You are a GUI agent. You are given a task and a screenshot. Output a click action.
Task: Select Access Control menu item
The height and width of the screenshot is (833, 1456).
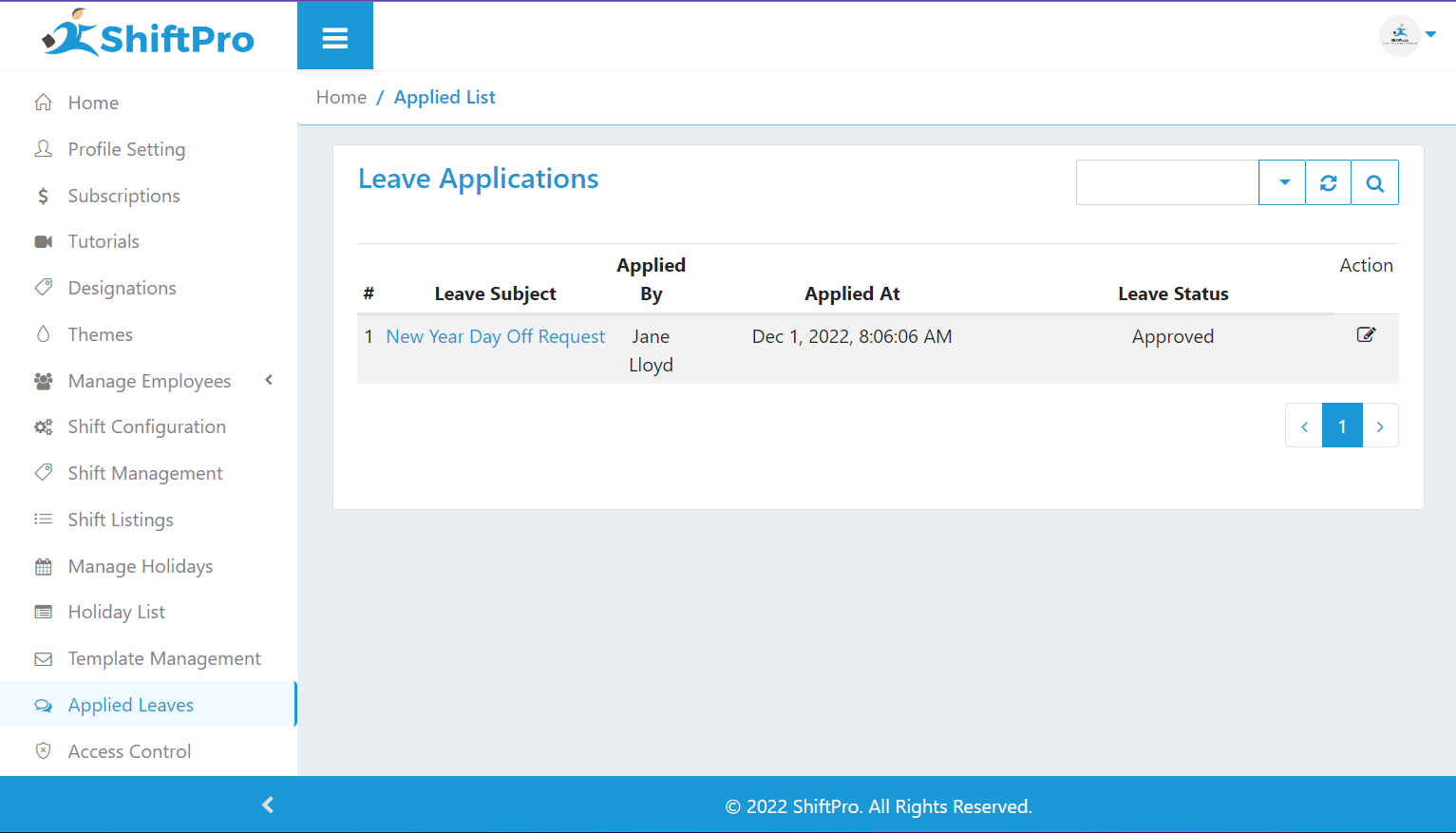129,751
